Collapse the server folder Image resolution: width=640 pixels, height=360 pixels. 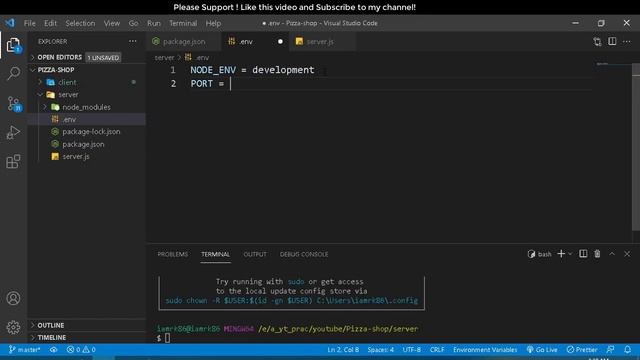tap(68, 94)
